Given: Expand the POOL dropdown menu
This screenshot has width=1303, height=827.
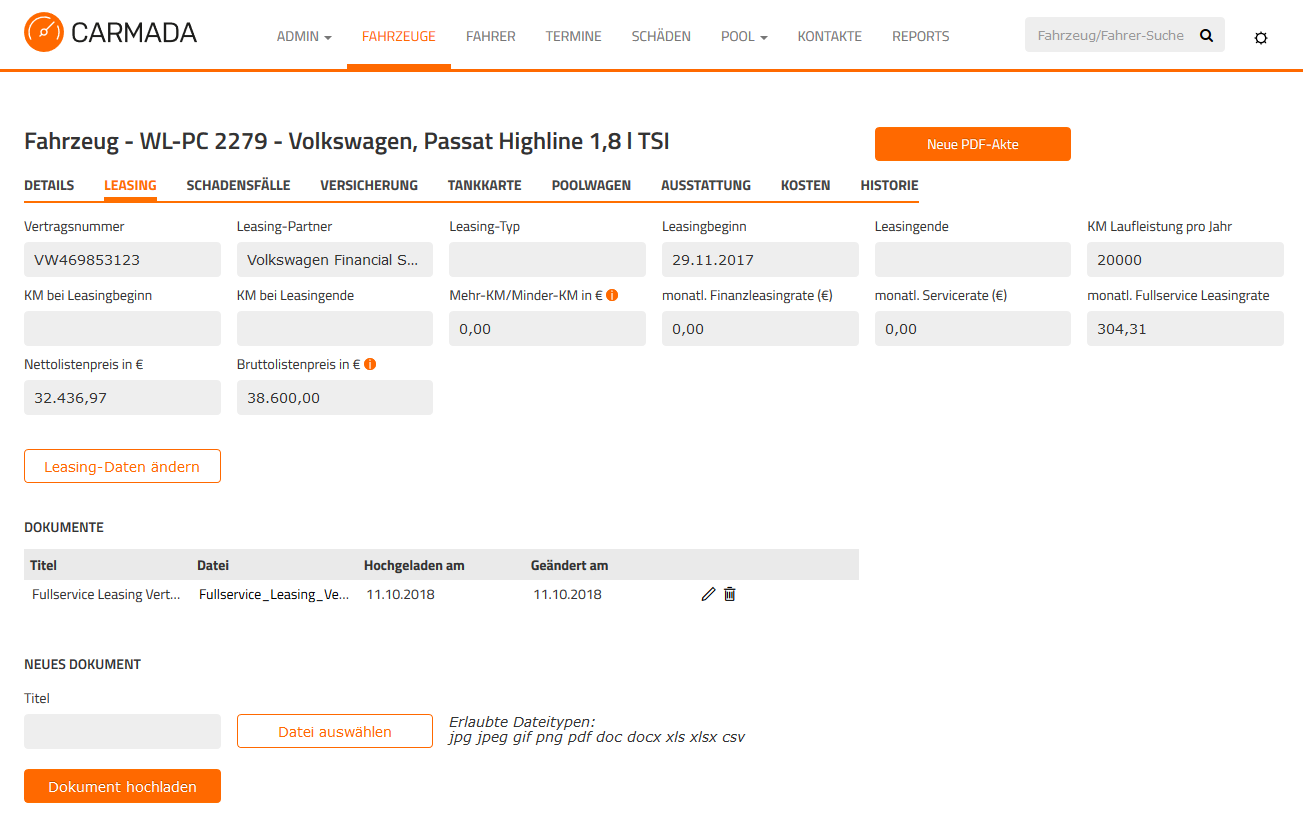Looking at the screenshot, I should (x=744, y=36).
